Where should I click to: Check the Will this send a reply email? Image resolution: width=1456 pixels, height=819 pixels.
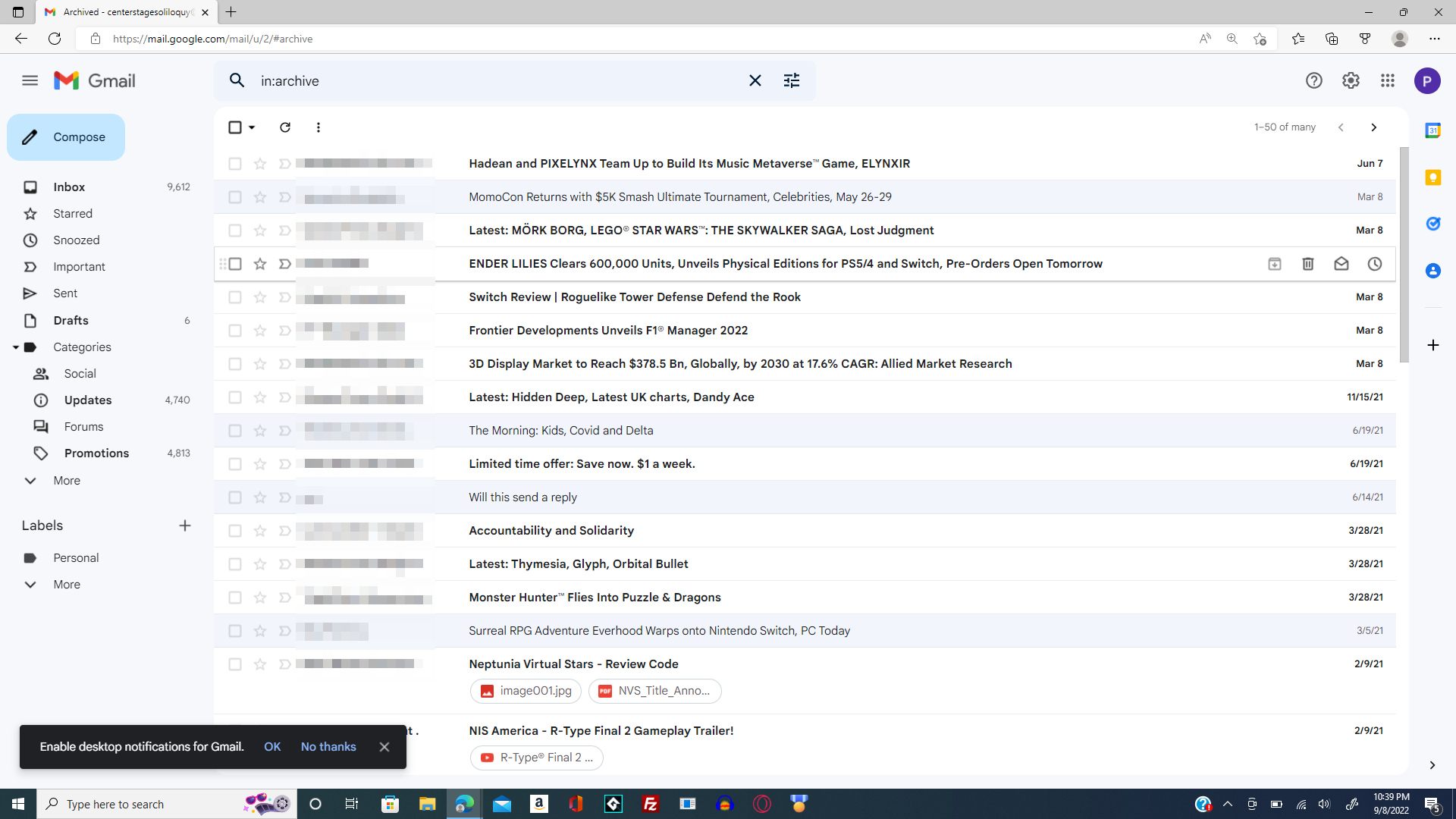[x=235, y=497]
